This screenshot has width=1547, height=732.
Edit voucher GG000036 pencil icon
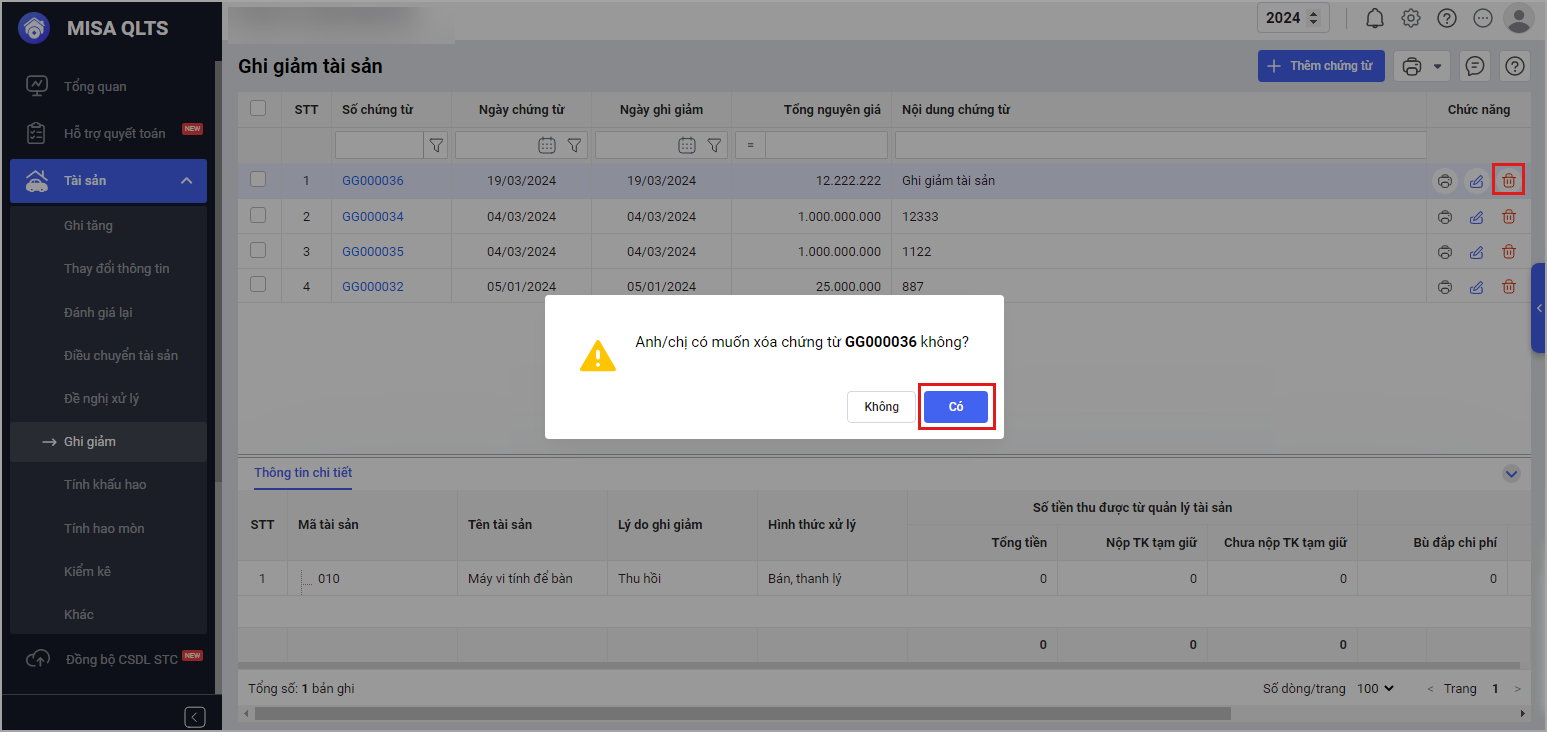point(1476,181)
